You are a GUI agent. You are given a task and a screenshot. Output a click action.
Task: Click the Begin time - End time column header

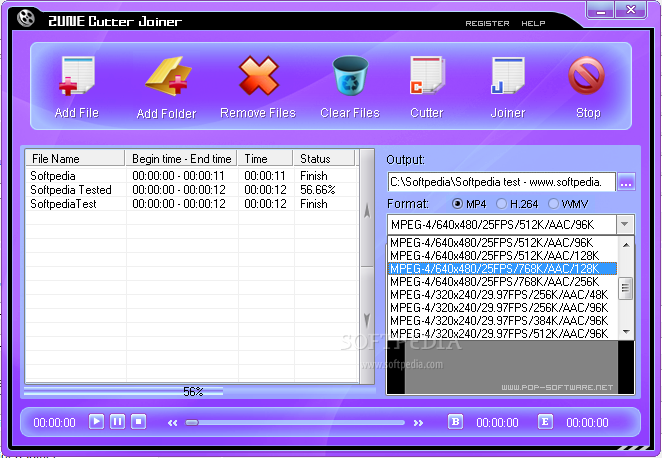(x=181, y=159)
